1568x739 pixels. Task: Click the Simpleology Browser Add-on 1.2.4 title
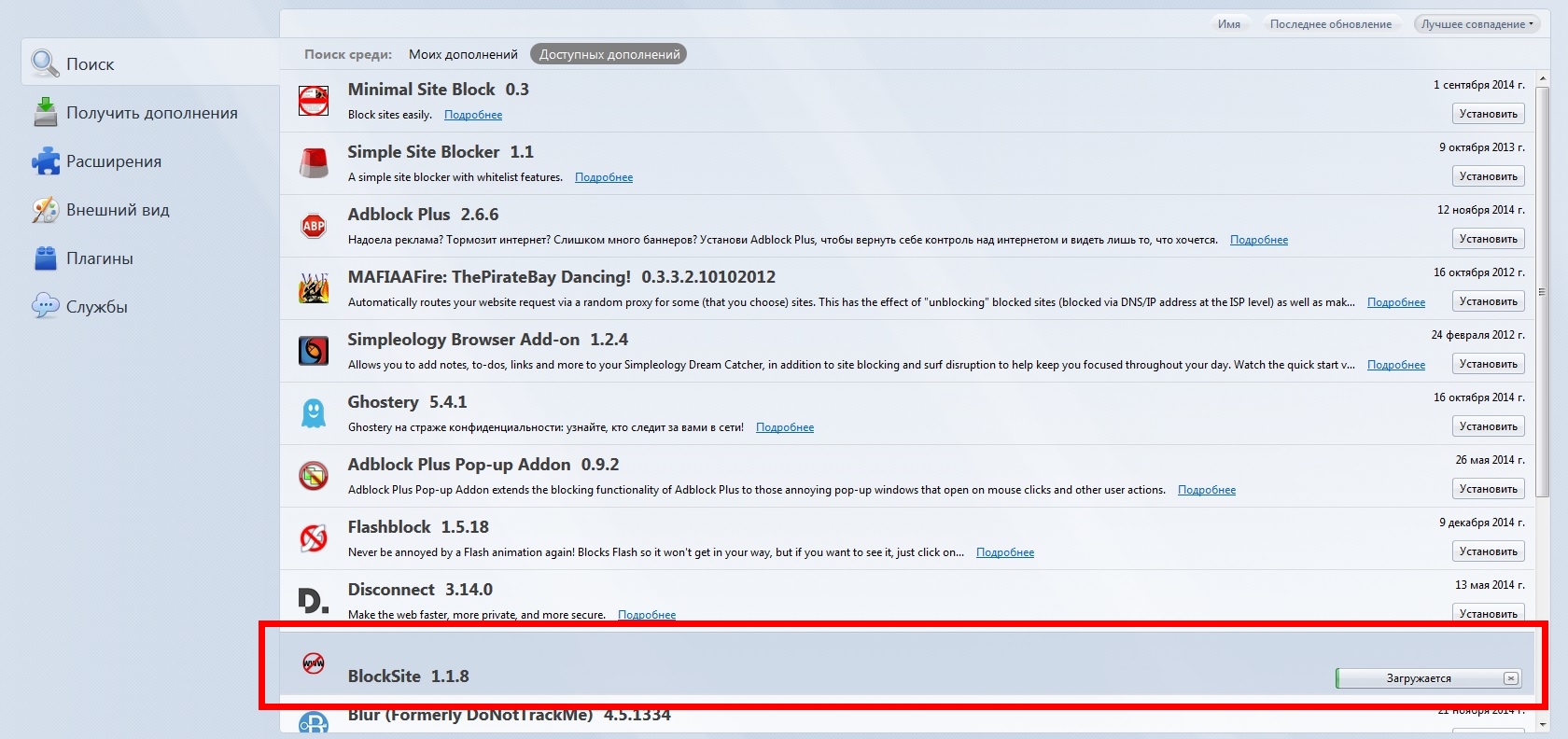(488, 340)
